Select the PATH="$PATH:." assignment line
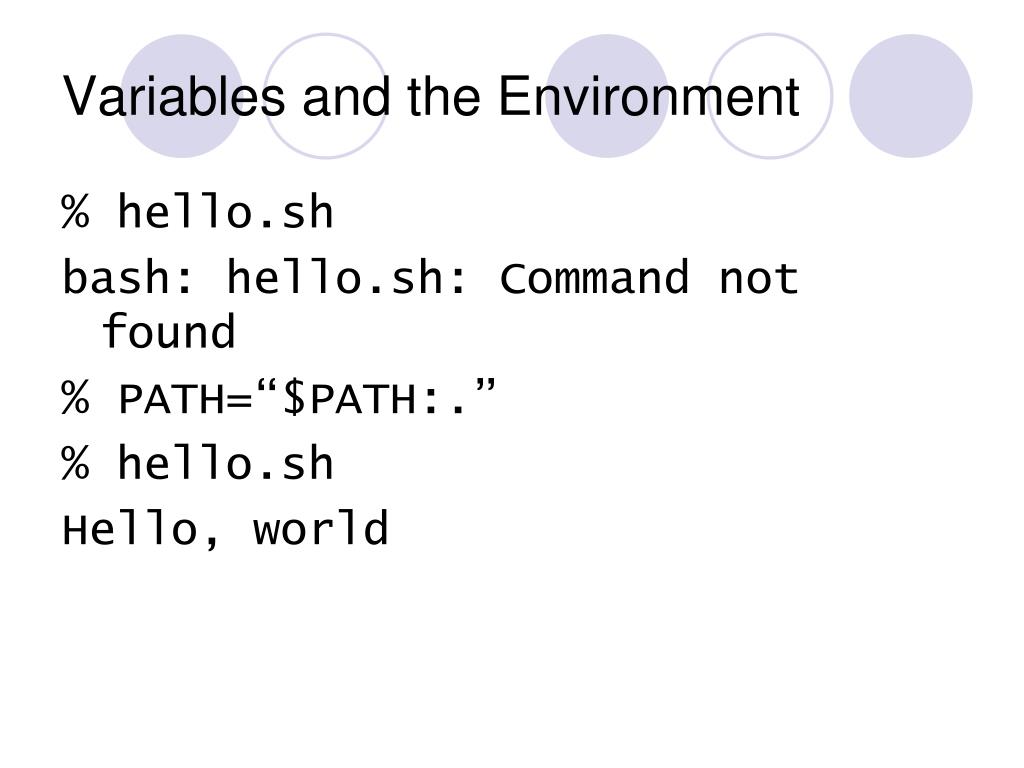1024x768 pixels. [x=279, y=397]
